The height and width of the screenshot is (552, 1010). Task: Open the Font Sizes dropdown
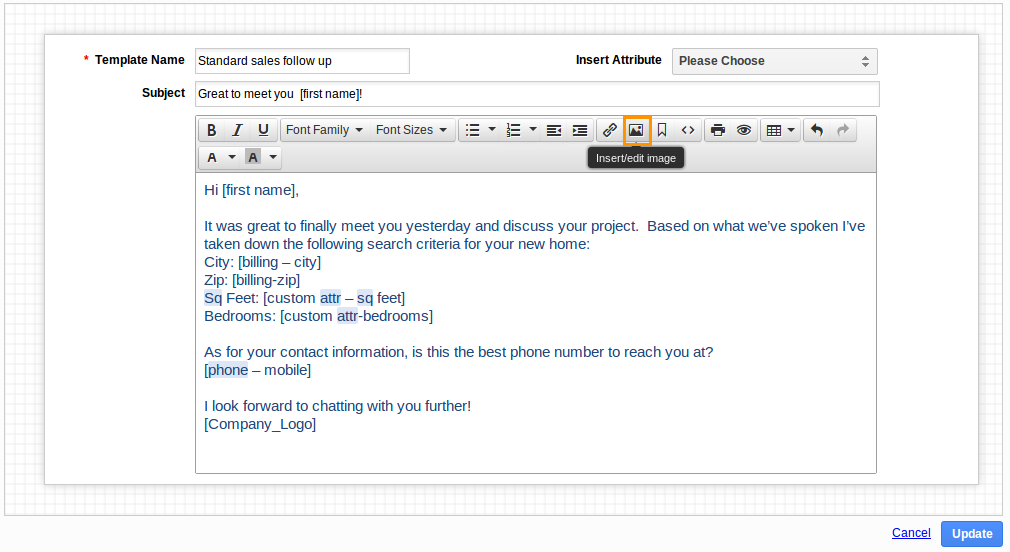(411, 130)
